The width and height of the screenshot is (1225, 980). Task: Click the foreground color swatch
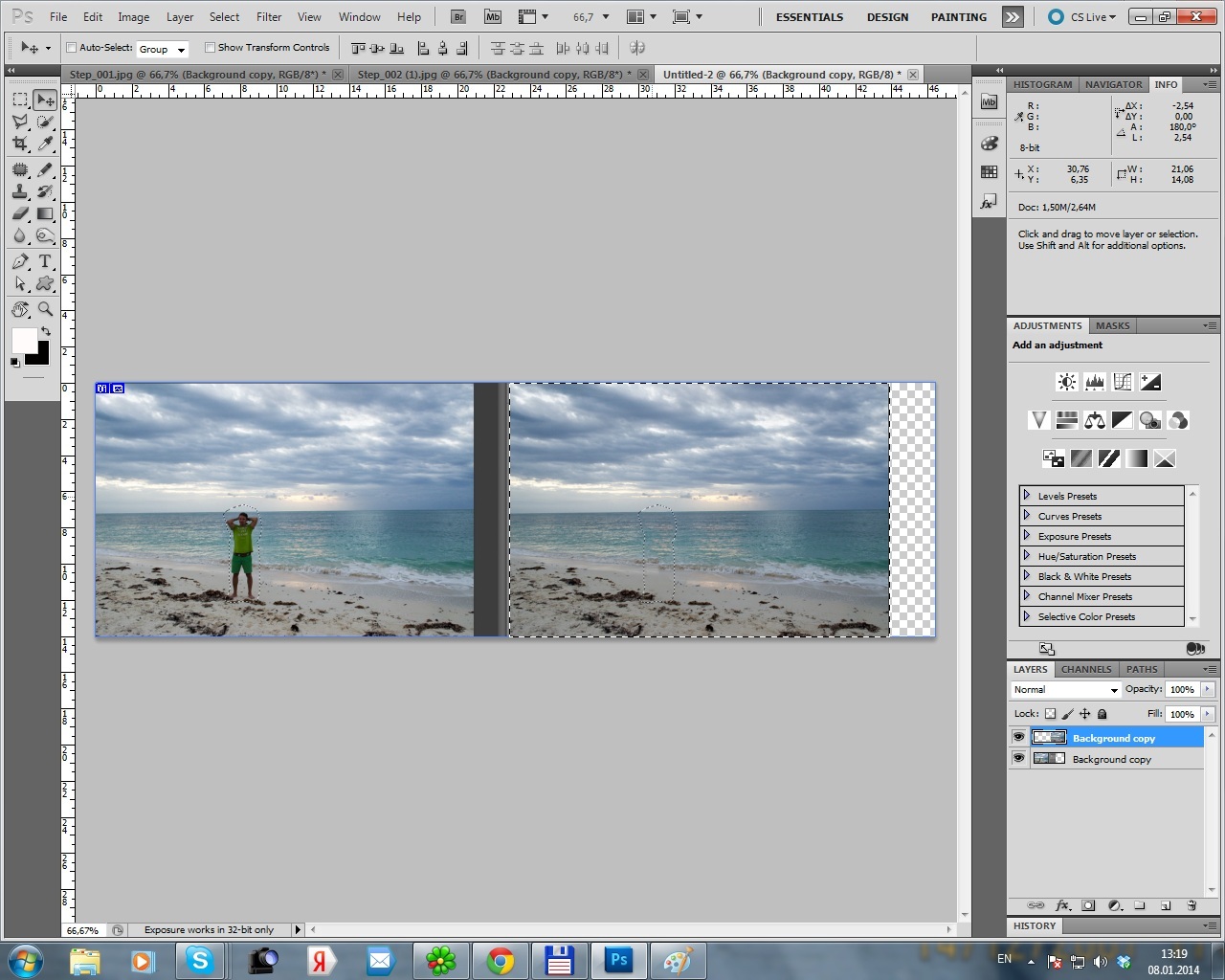[x=24, y=341]
